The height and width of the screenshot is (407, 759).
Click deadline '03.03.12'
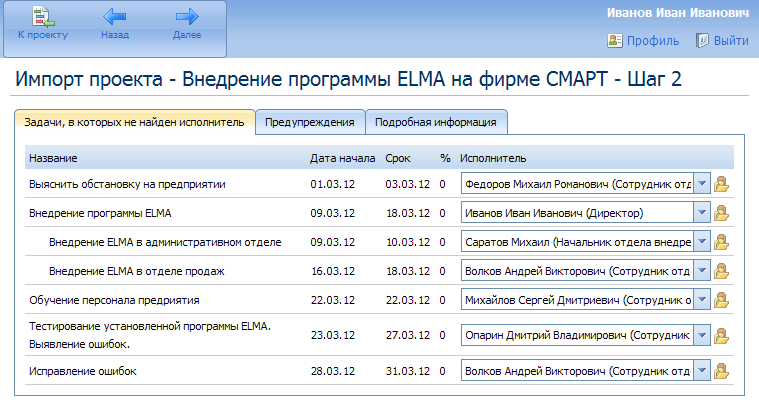[408, 184]
